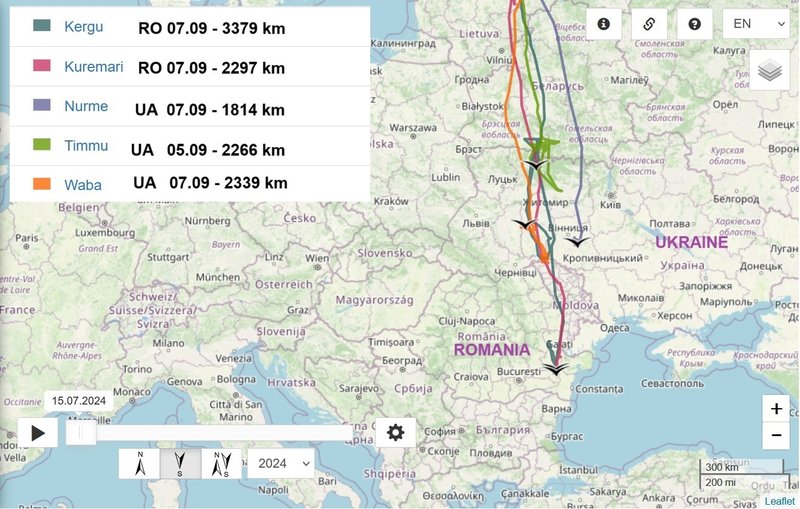
Task: Click the text 'UA 07.09 - 1814 km'
Action: [x=210, y=110]
